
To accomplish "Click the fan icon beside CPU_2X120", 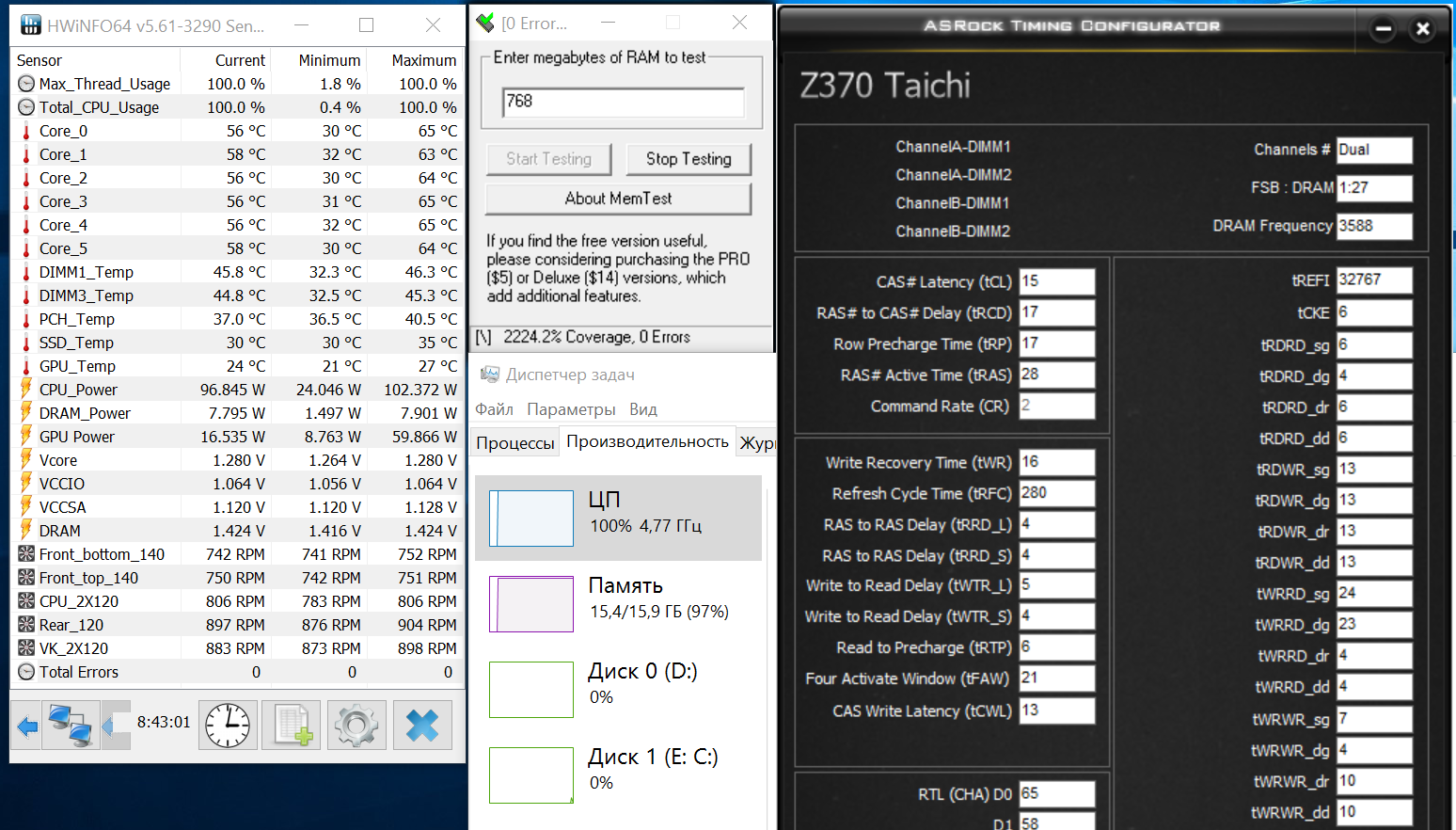I will (x=26, y=601).
